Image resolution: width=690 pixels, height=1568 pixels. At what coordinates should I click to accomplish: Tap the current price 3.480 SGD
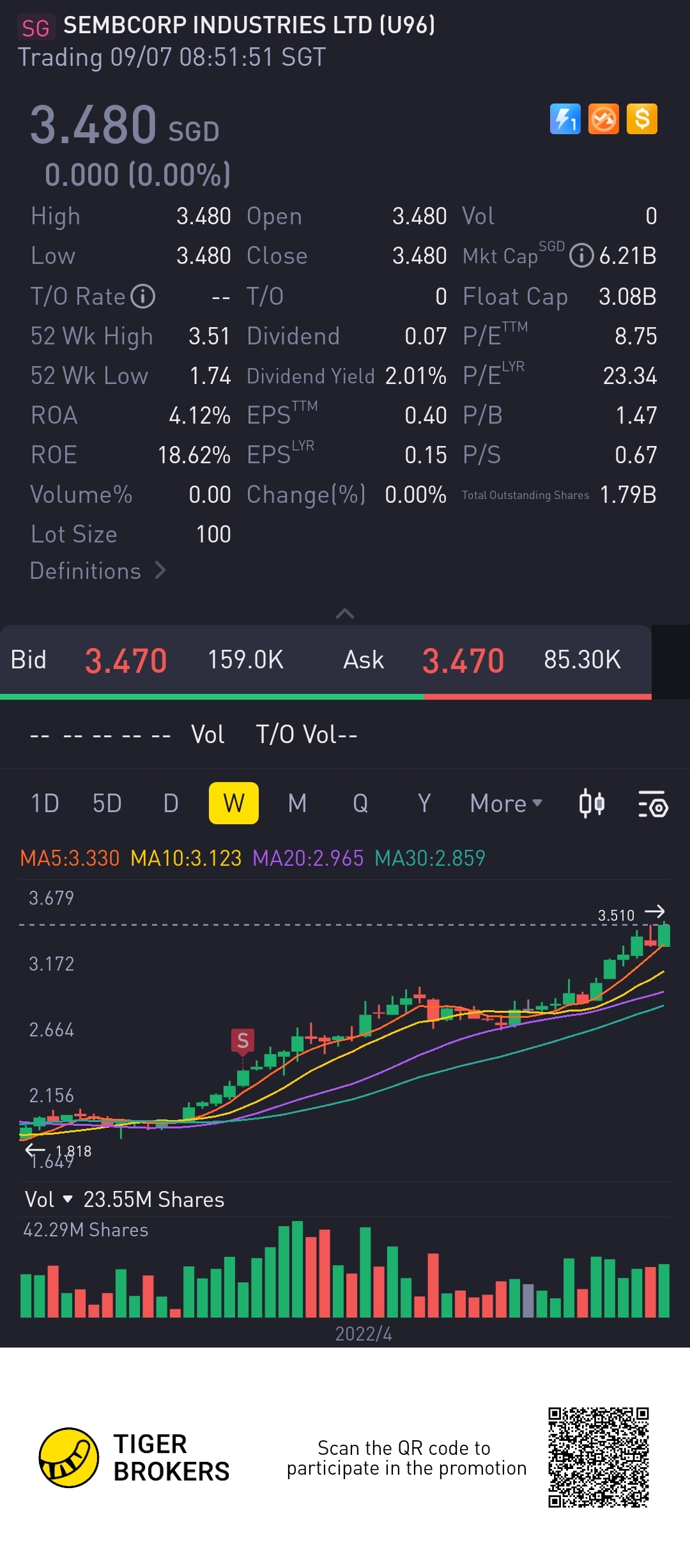coord(125,125)
